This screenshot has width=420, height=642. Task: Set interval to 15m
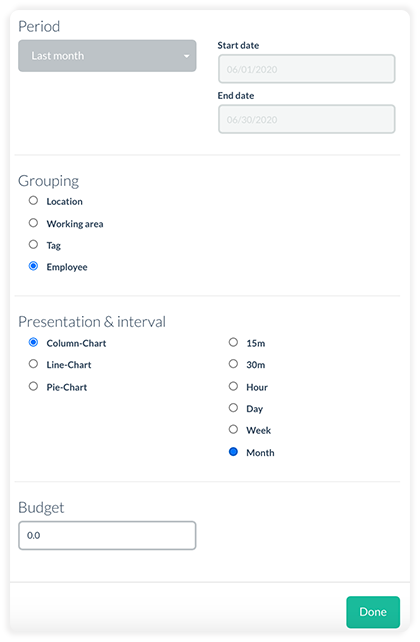pos(233,342)
